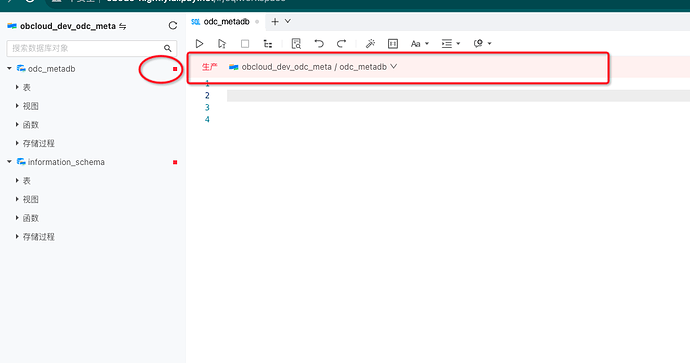Collapse the information_schema database node
The height and width of the screenshot is (363, 690).
coord(9,162)
